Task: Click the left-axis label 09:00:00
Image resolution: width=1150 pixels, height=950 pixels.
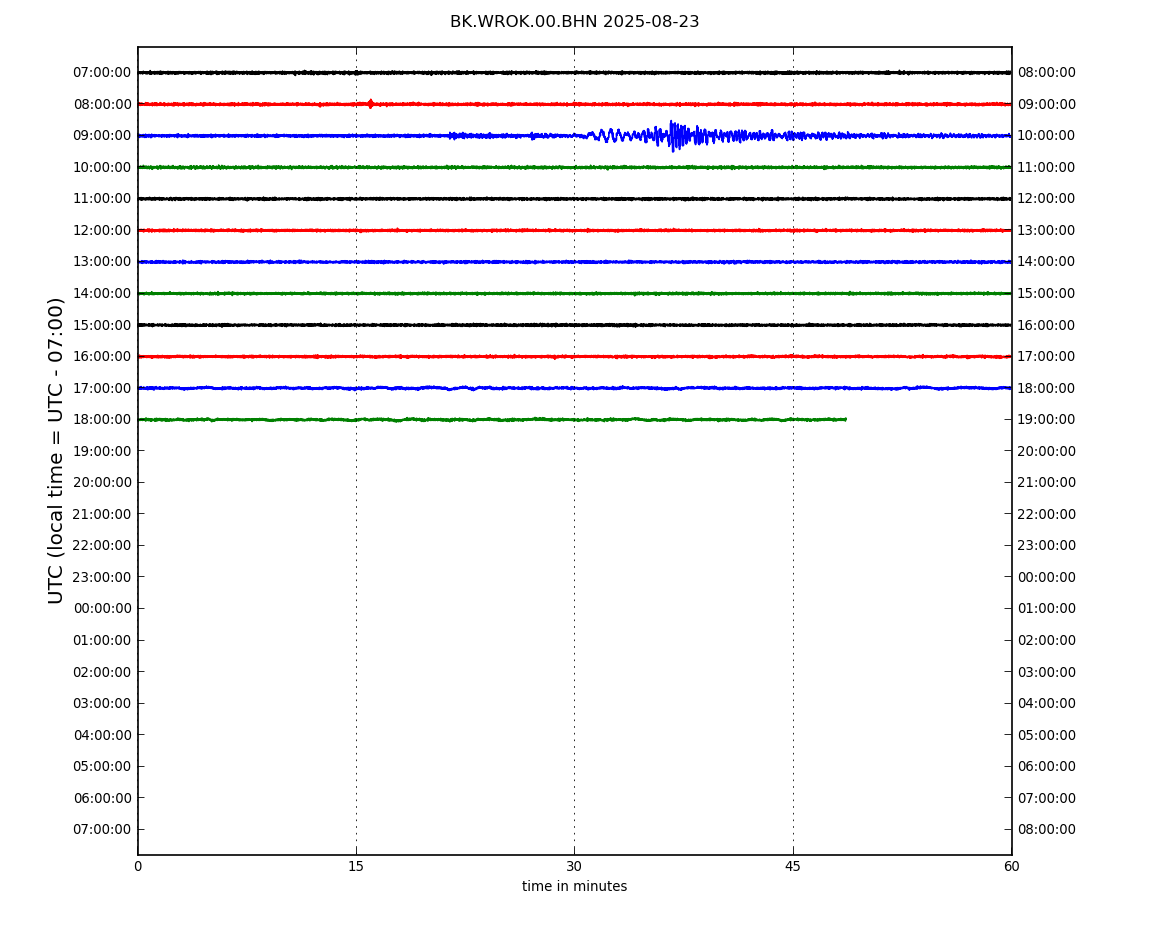Action: 103,136
